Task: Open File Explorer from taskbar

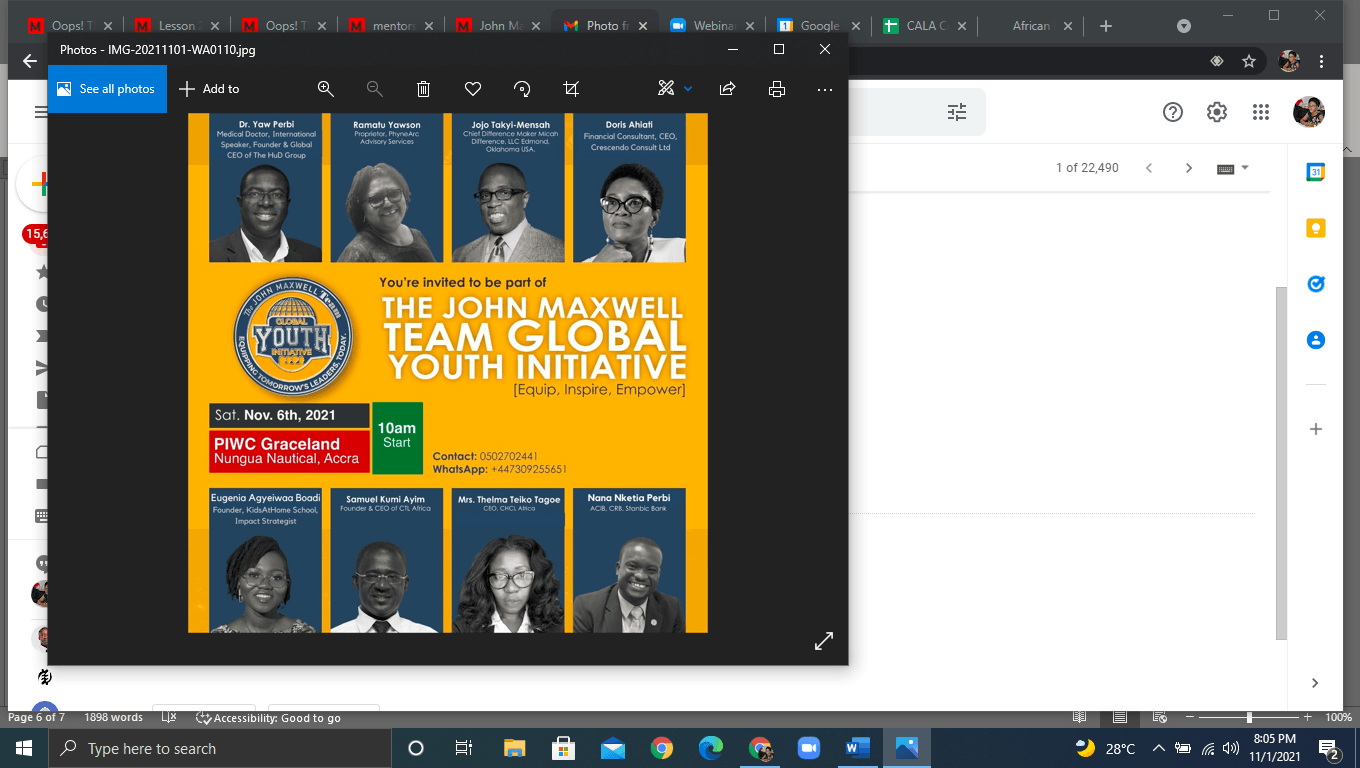Action: point(514,748)
